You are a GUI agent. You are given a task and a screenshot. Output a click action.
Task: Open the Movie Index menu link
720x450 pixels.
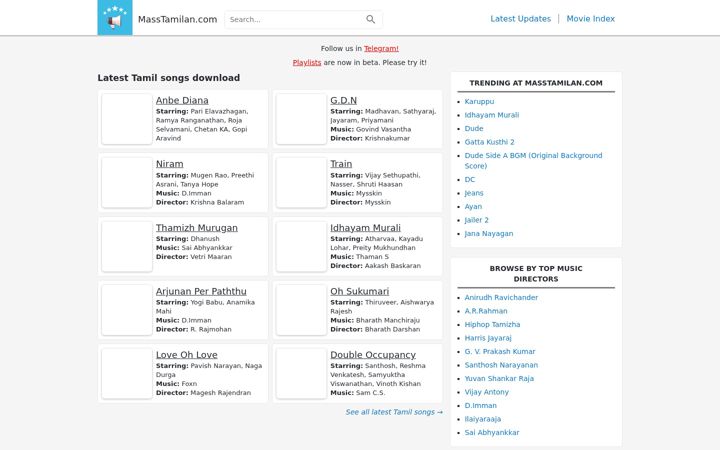pos(591,19)
